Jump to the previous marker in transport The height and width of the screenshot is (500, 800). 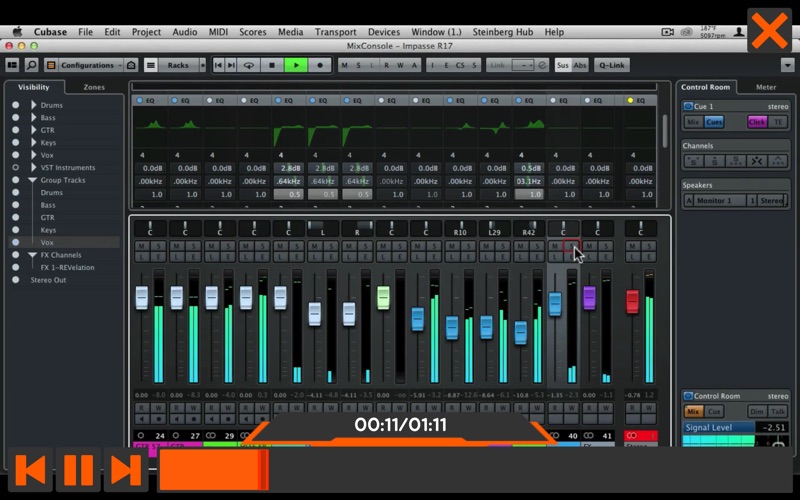tap(218, 65)
